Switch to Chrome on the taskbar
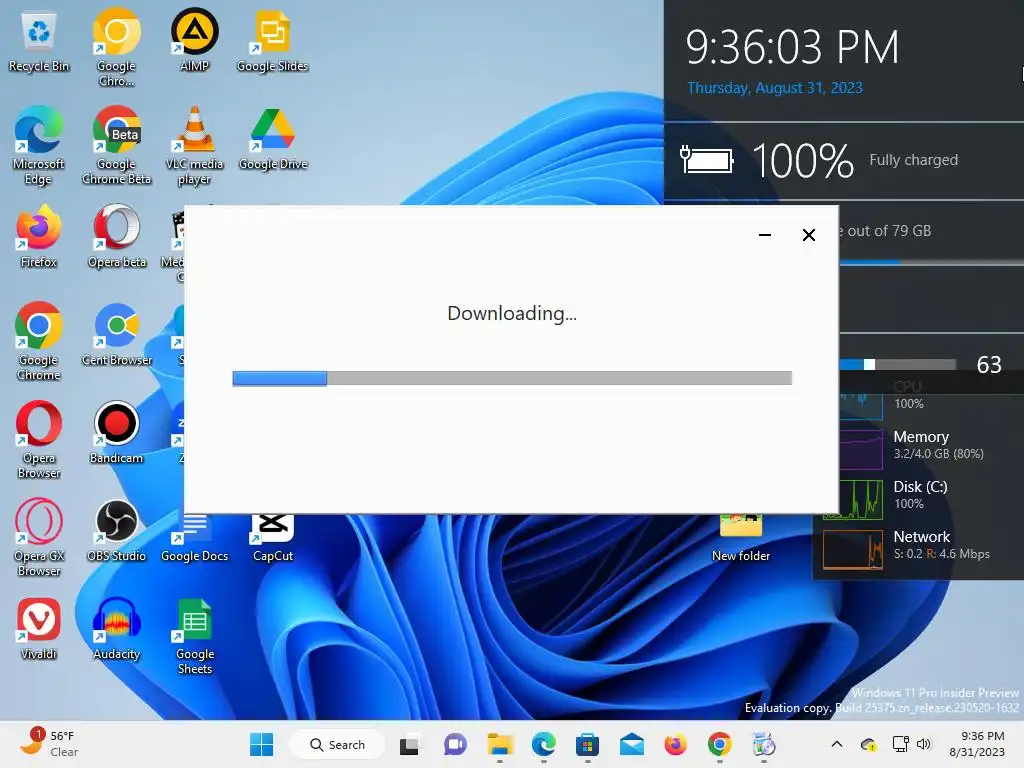Screen dimensions: 1024x768 pos(719,744)
